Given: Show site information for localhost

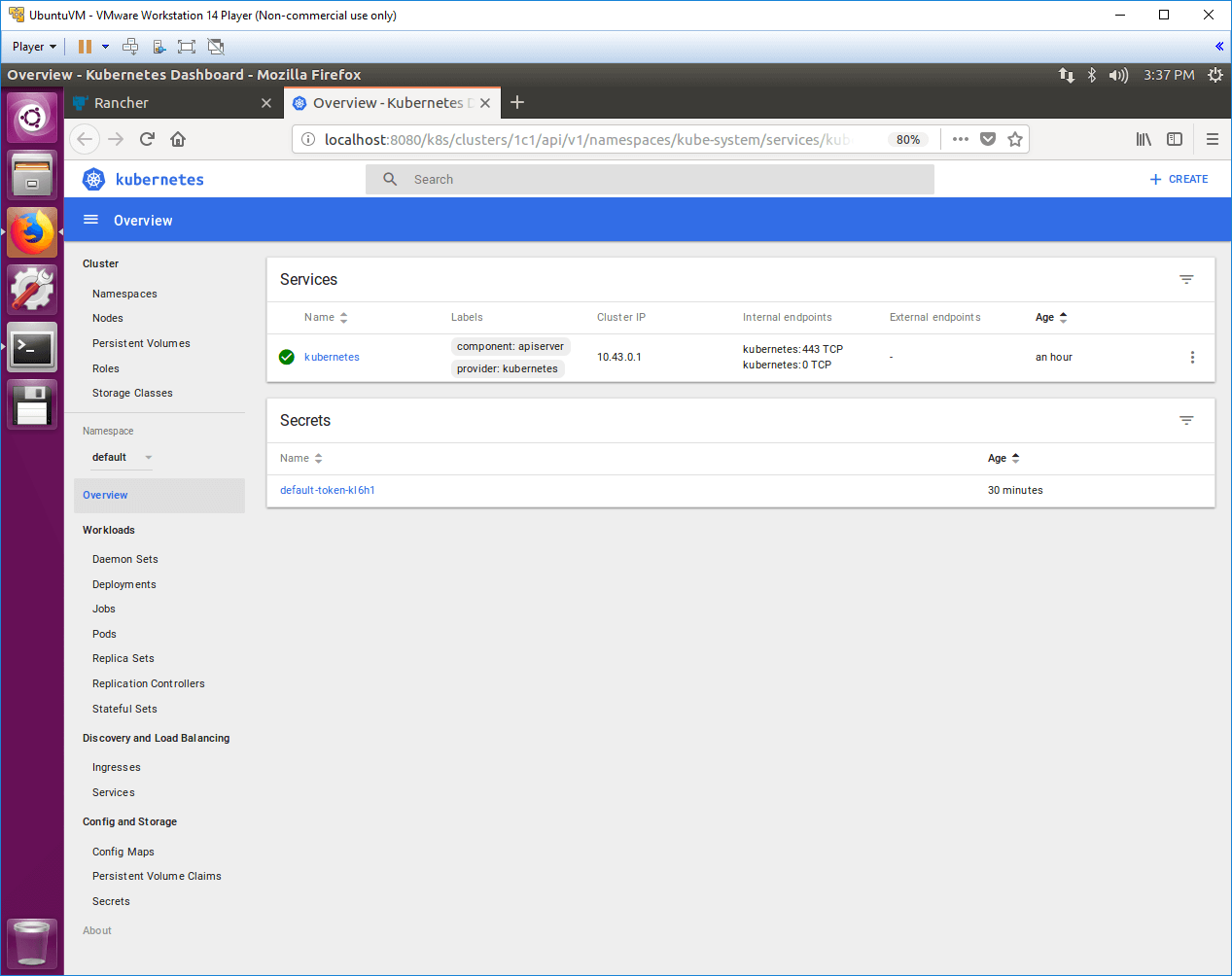Looking at the screenshot, I should tap(308, 139).
